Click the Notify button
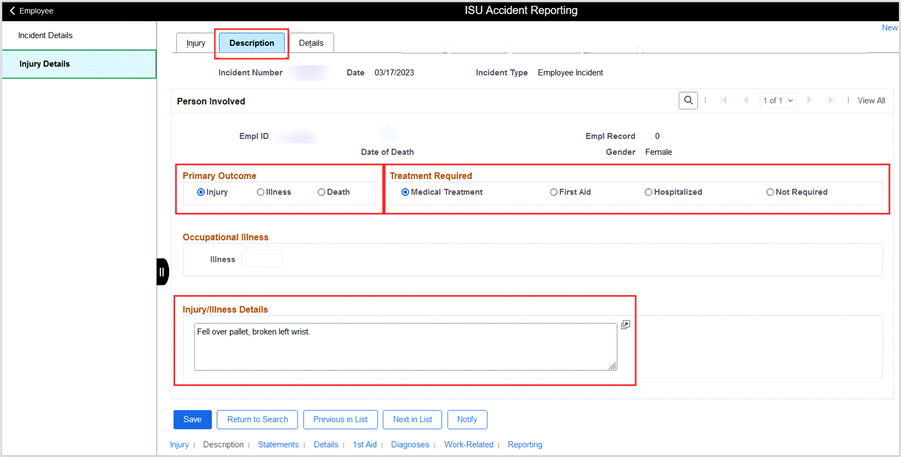 point(467,420)
